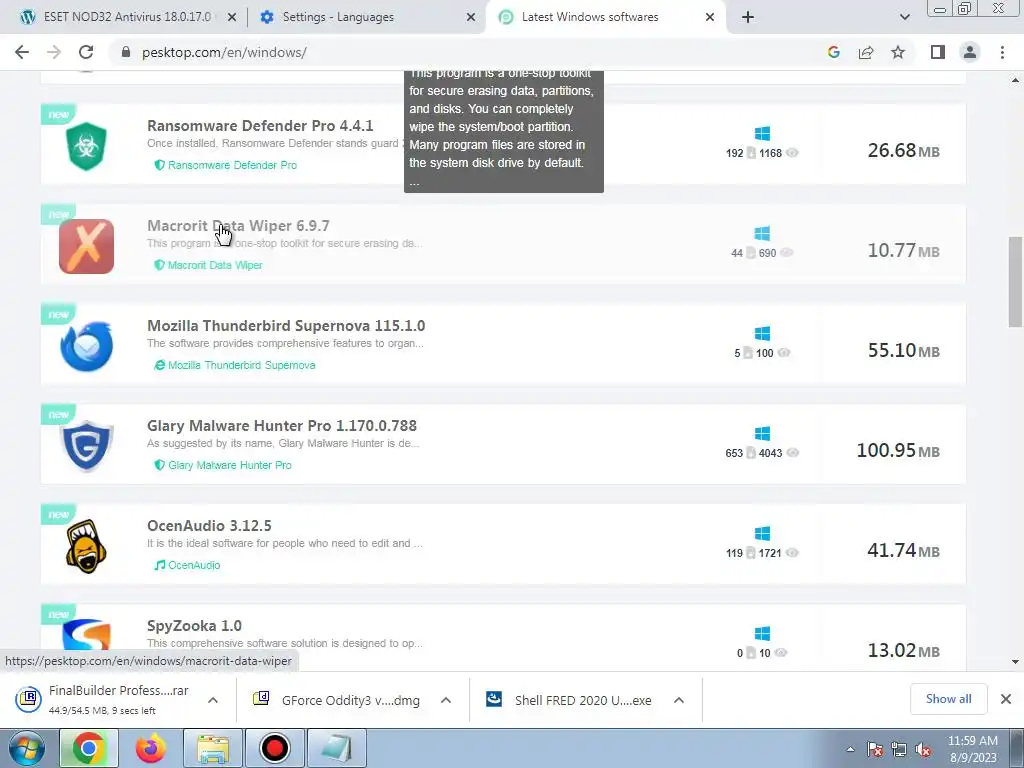This screenshot has width=1024, height=768.
Task: Open the notepad app in taskbar
Action: click(336, 748)
